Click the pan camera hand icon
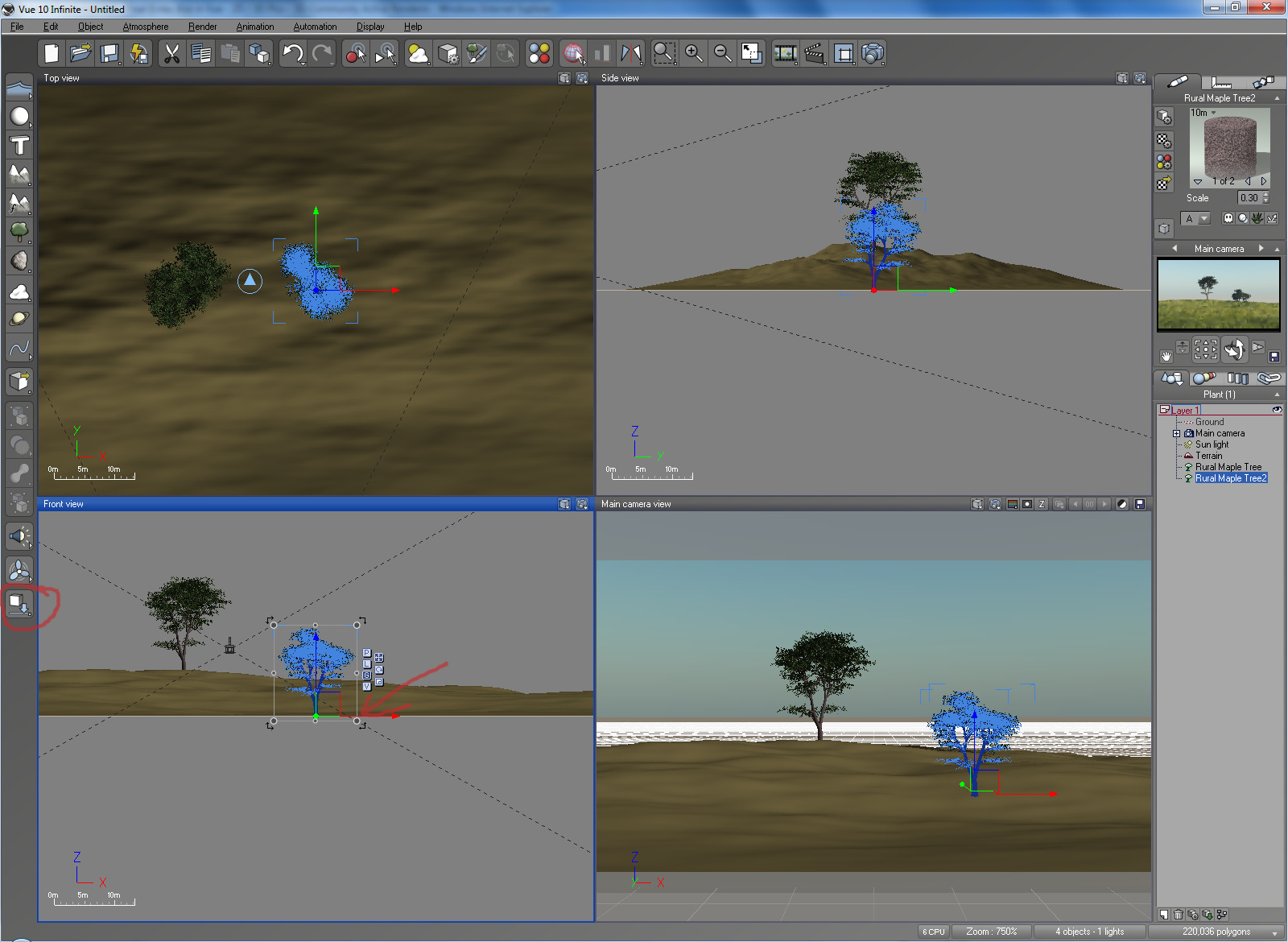Image resolution: width=1288 pixels, height=942 pixels. [1166, 355]
